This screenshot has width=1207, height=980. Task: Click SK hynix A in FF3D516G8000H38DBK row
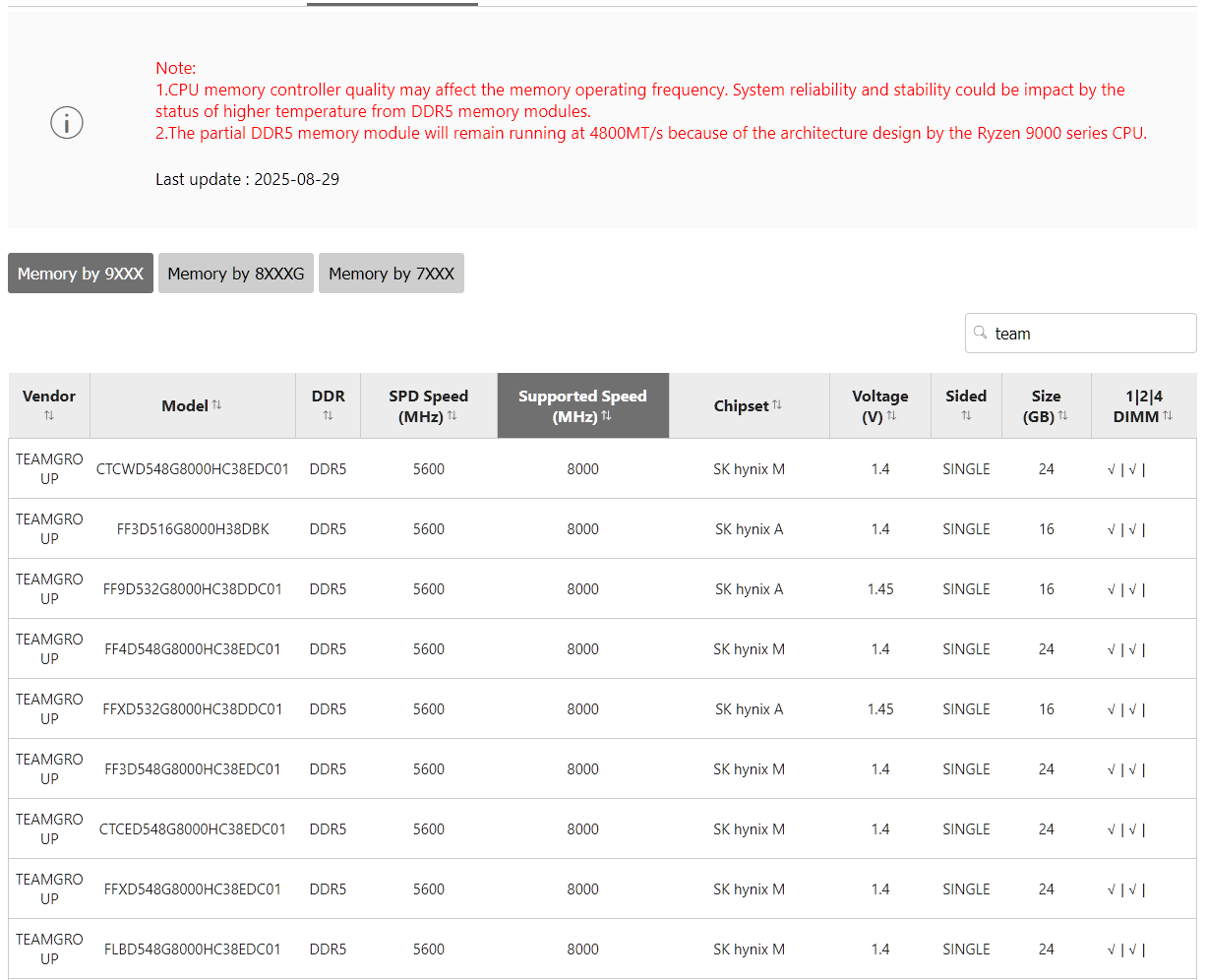click(750, 529)
